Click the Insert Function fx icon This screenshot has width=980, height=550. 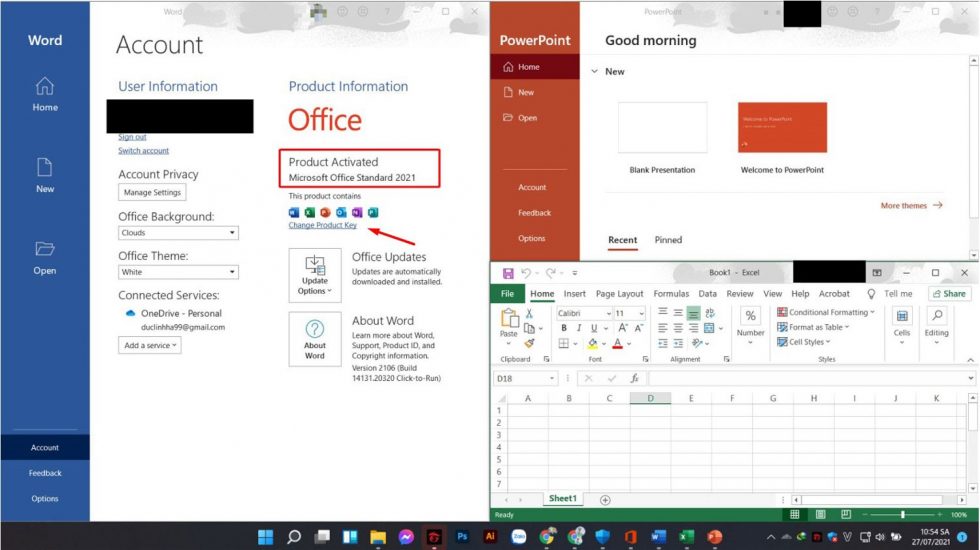pos(634,379)
